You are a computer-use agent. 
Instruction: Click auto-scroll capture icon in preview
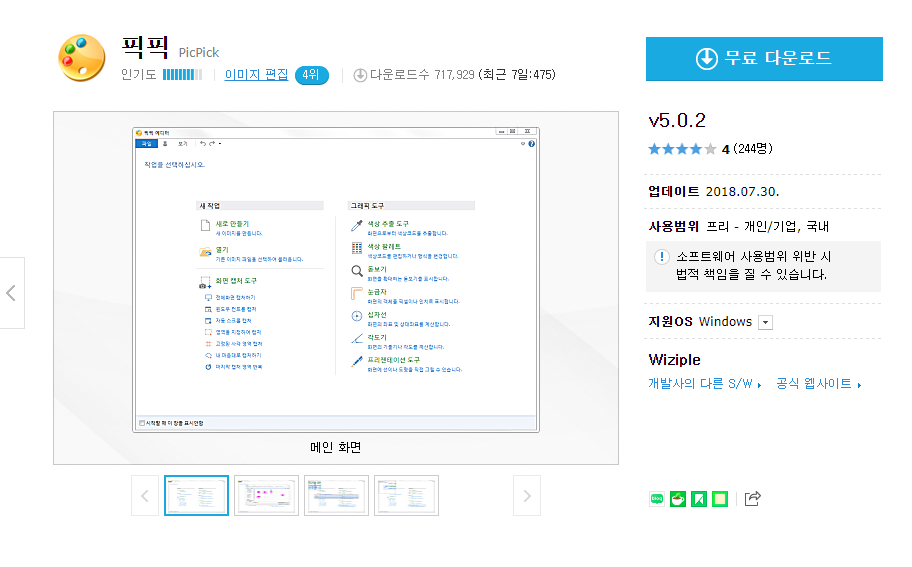pyautogui.click(x=208, y=321)
